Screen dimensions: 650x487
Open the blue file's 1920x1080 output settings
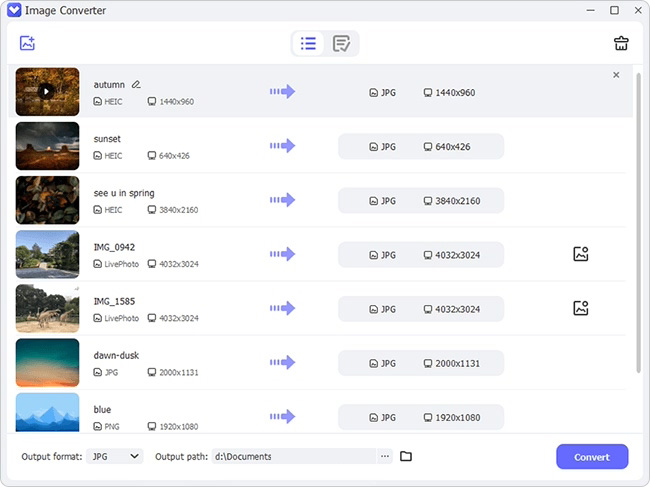[421, 417]
